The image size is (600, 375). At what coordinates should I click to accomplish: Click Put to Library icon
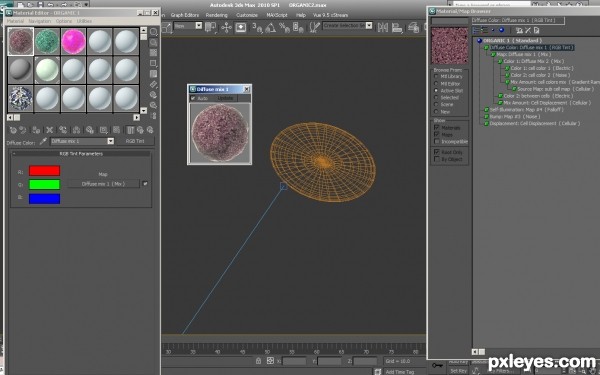point(90,130)
